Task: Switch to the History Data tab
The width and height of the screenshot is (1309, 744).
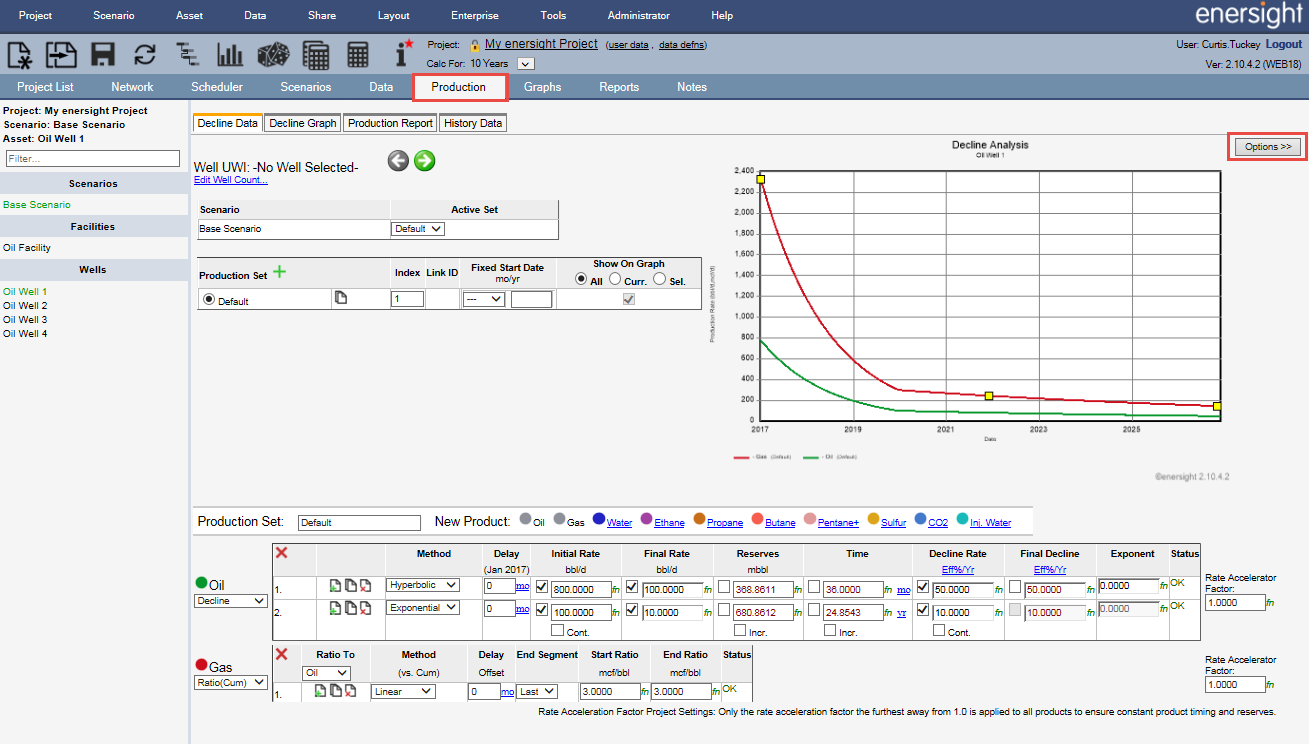Action: (473, 123)
